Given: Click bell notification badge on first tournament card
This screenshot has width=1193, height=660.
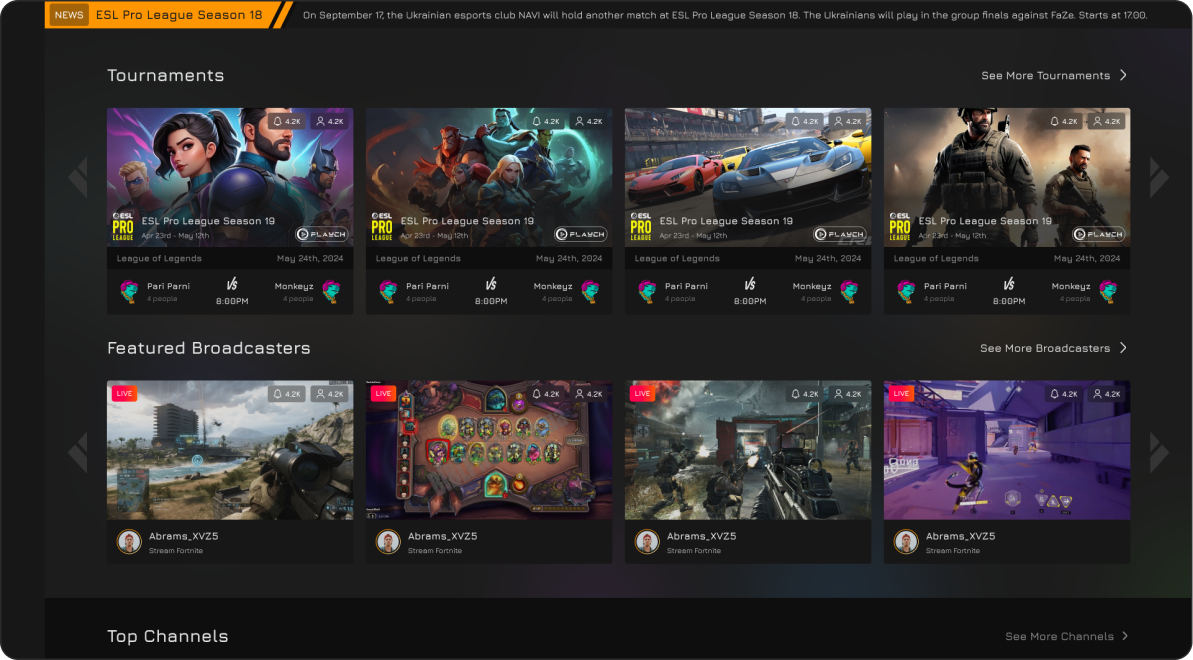Looking at the screenshot, I should [286, 121].
